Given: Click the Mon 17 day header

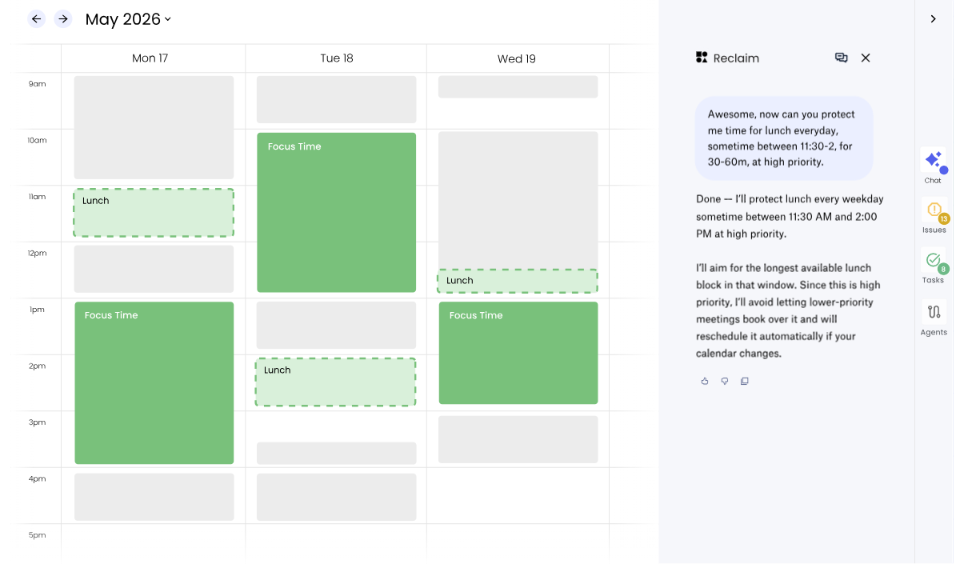Looking at the screenshot, I should pos(150,58).
